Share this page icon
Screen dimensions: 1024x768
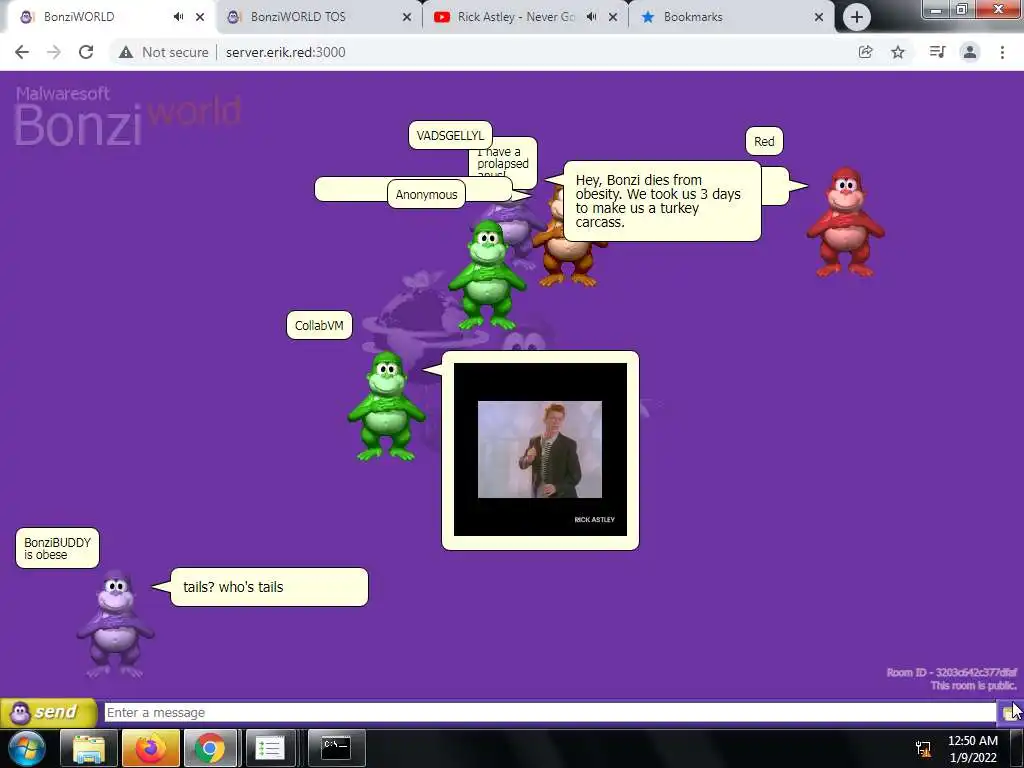(865, 52)
